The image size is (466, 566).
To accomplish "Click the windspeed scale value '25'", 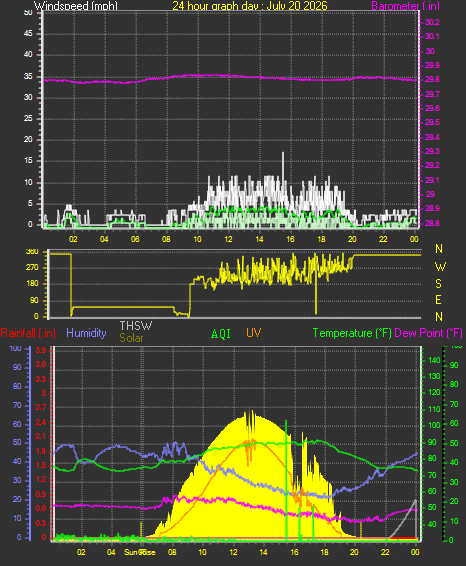I will pyautogui.click(x=28, y=118).
